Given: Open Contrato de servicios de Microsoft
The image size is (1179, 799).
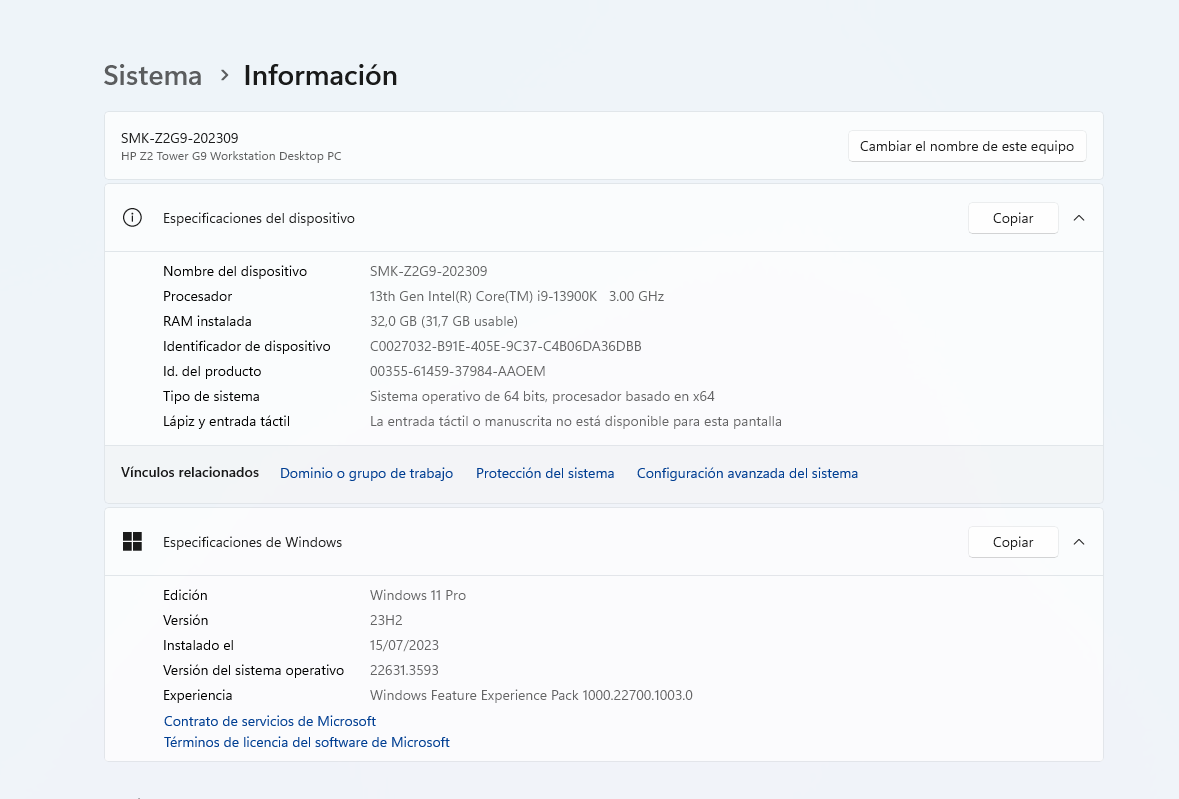Looking at the screenshot, I should tap(270, 721).
